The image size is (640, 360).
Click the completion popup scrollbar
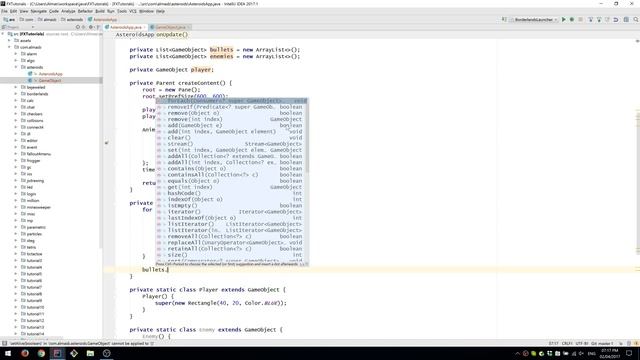click(x=307, y=136)
